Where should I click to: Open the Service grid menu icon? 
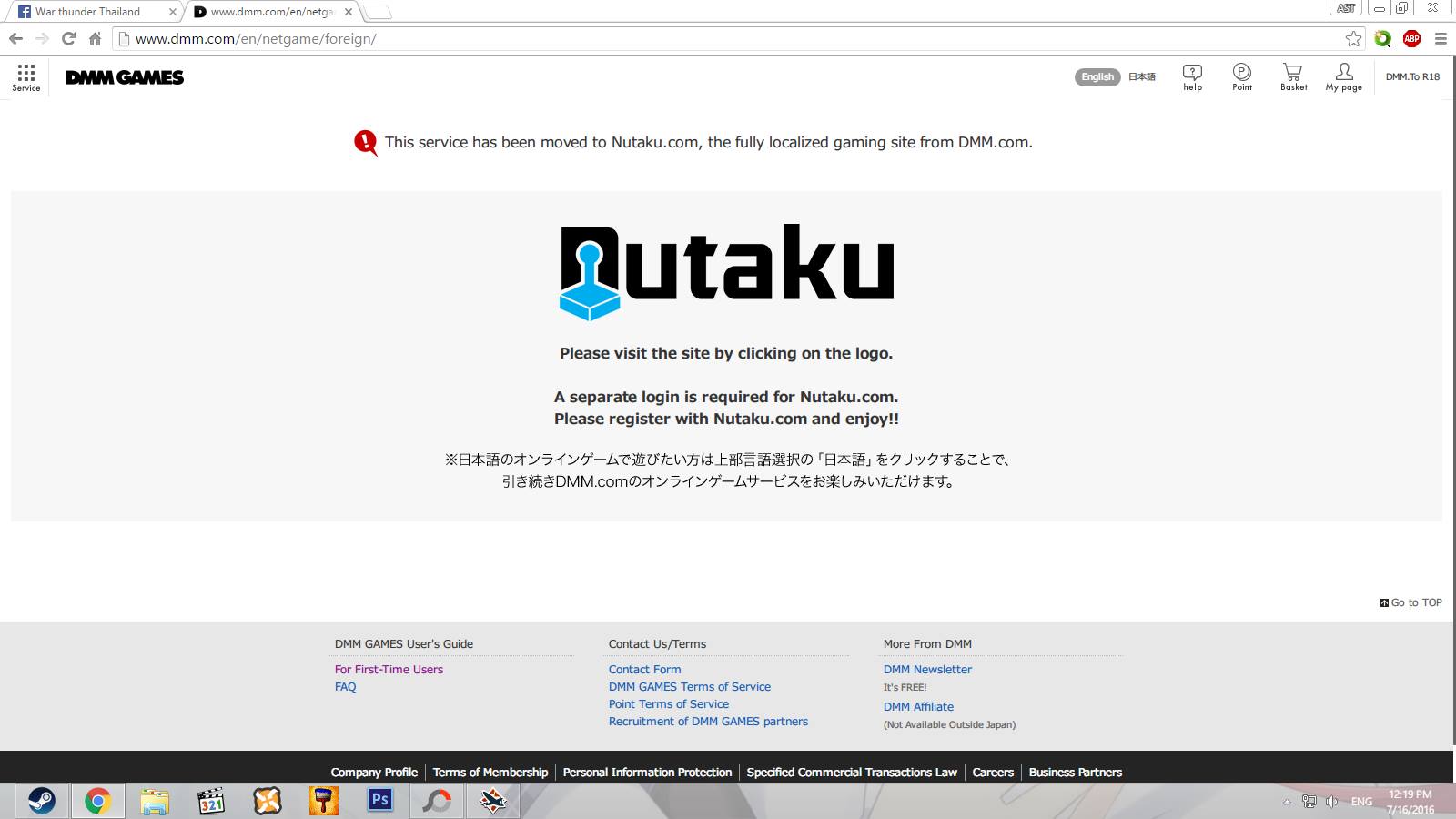pyautogui.click(x=25, y=76)
